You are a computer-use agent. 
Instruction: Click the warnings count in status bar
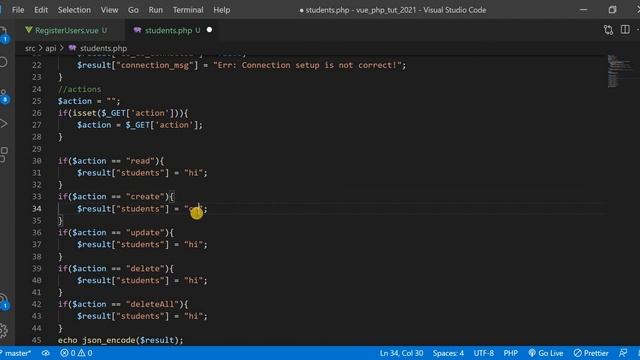[84, 353]
